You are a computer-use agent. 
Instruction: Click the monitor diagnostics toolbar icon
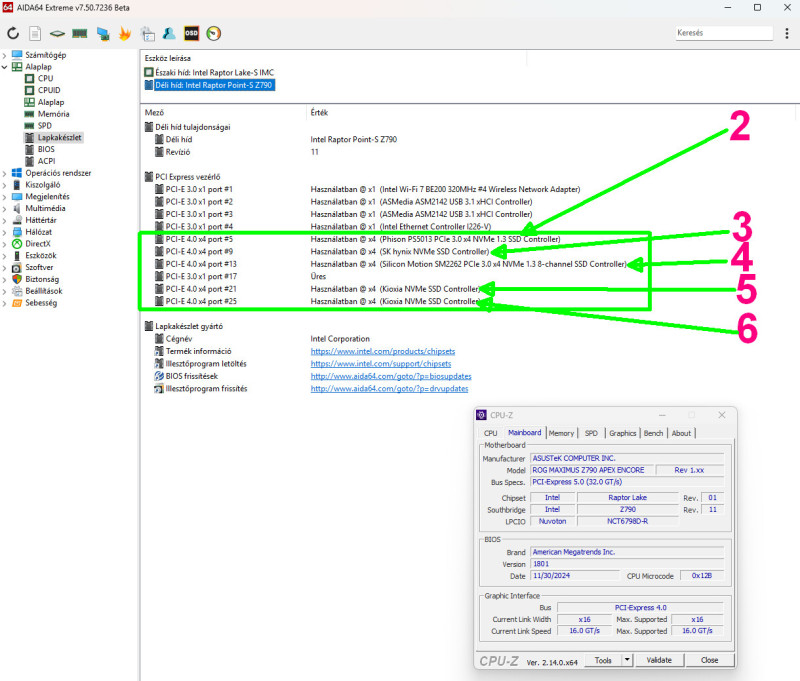coord(103,34)
